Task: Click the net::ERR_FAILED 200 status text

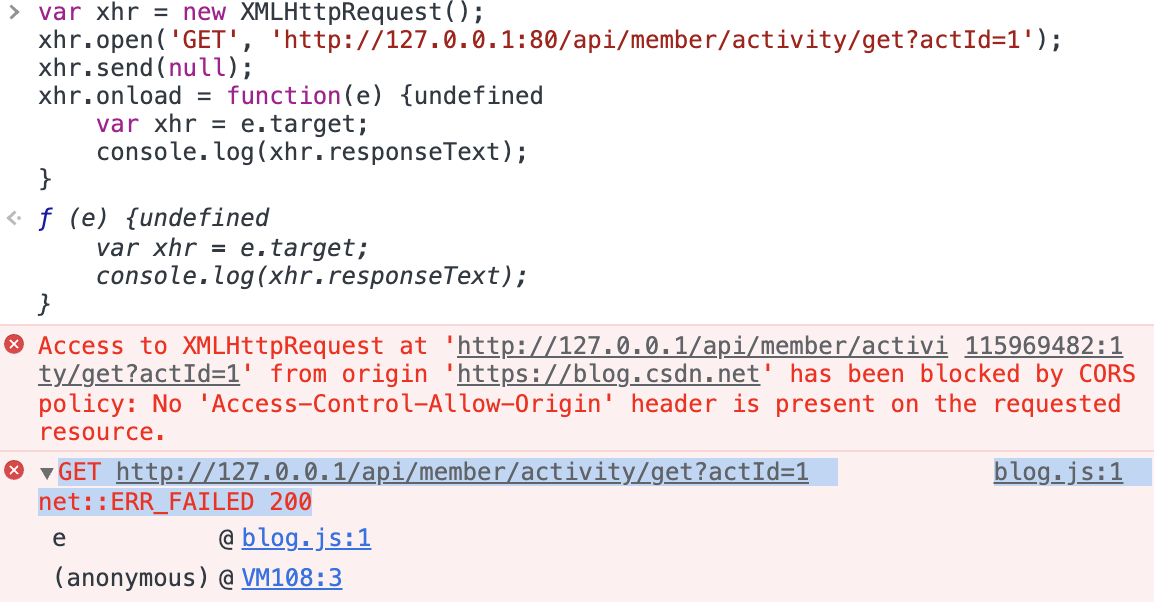Action: pyautogui.click(x=175, y=502)
